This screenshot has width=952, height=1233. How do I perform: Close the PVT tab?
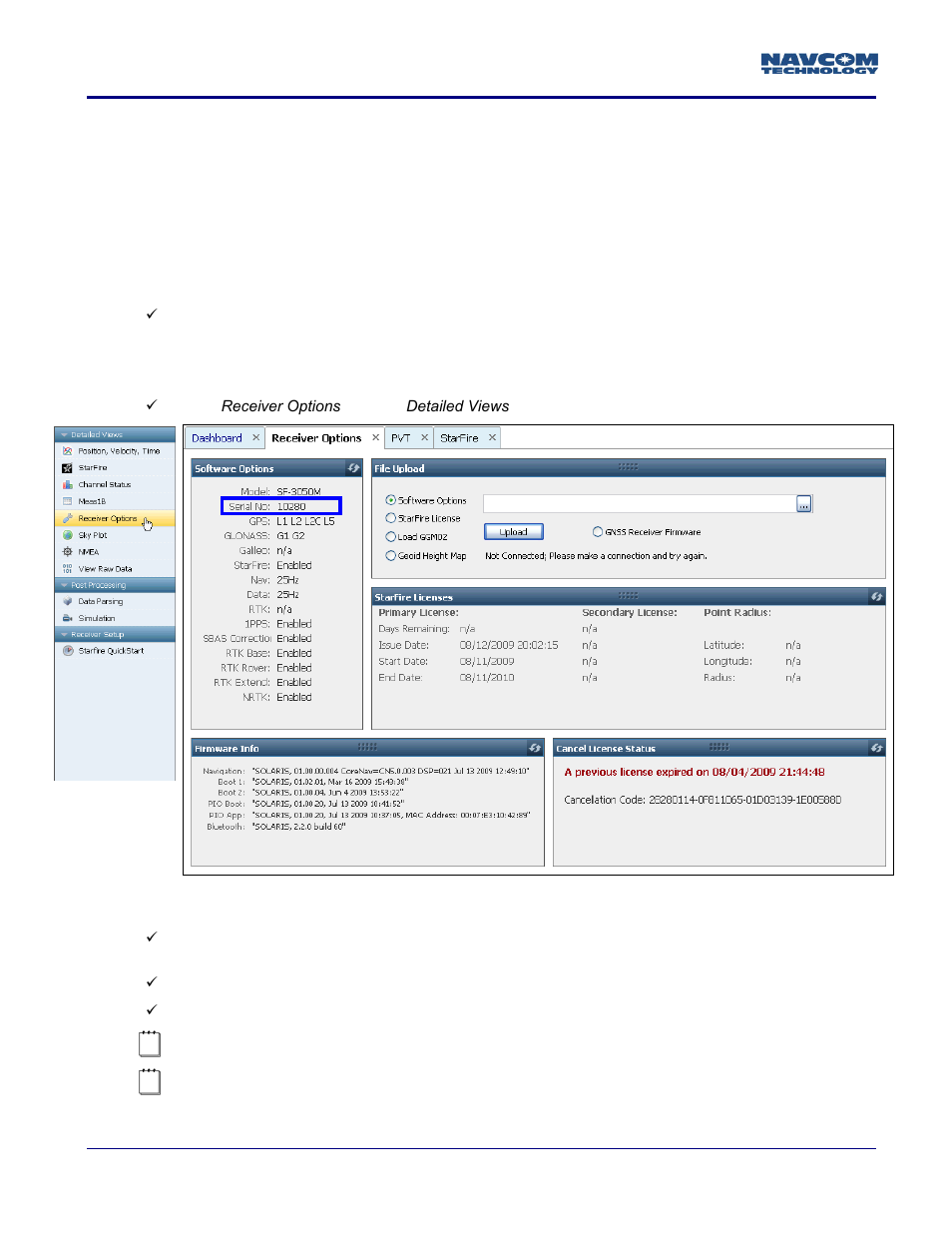pyautogui.click(x=424, y=438)
